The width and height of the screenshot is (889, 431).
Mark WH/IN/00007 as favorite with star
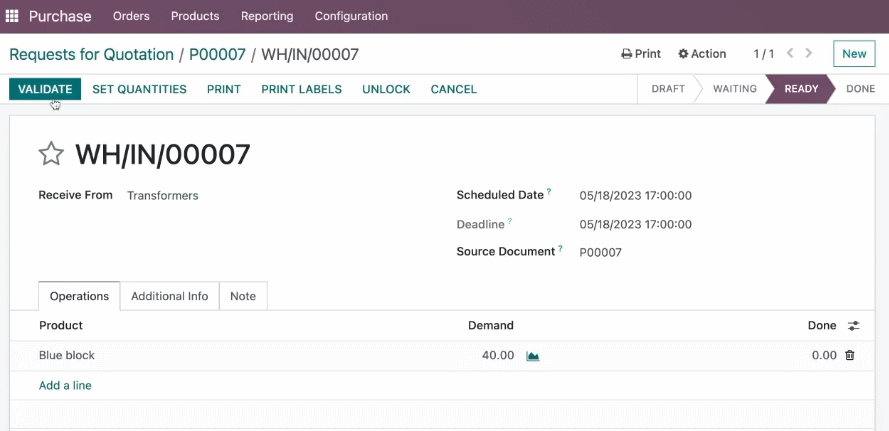(x=51, y=154)
